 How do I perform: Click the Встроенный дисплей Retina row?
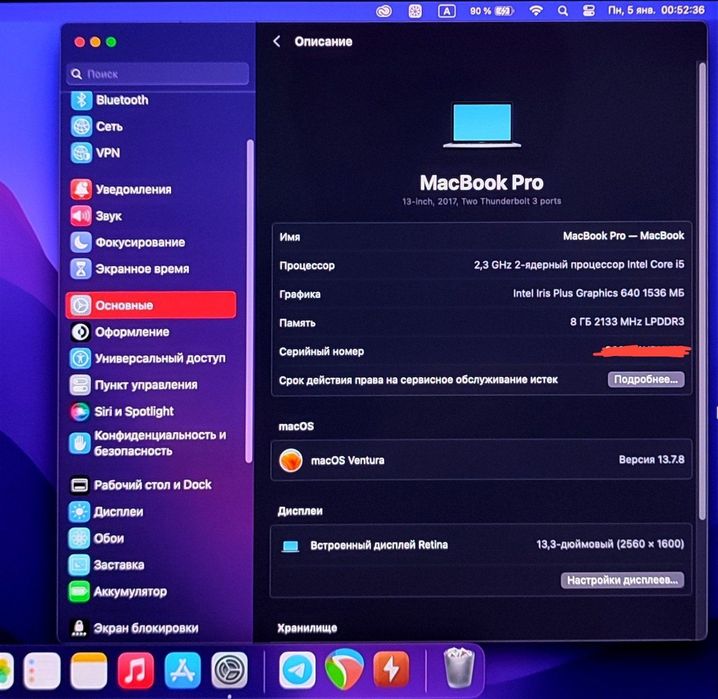tap(481, 545)
